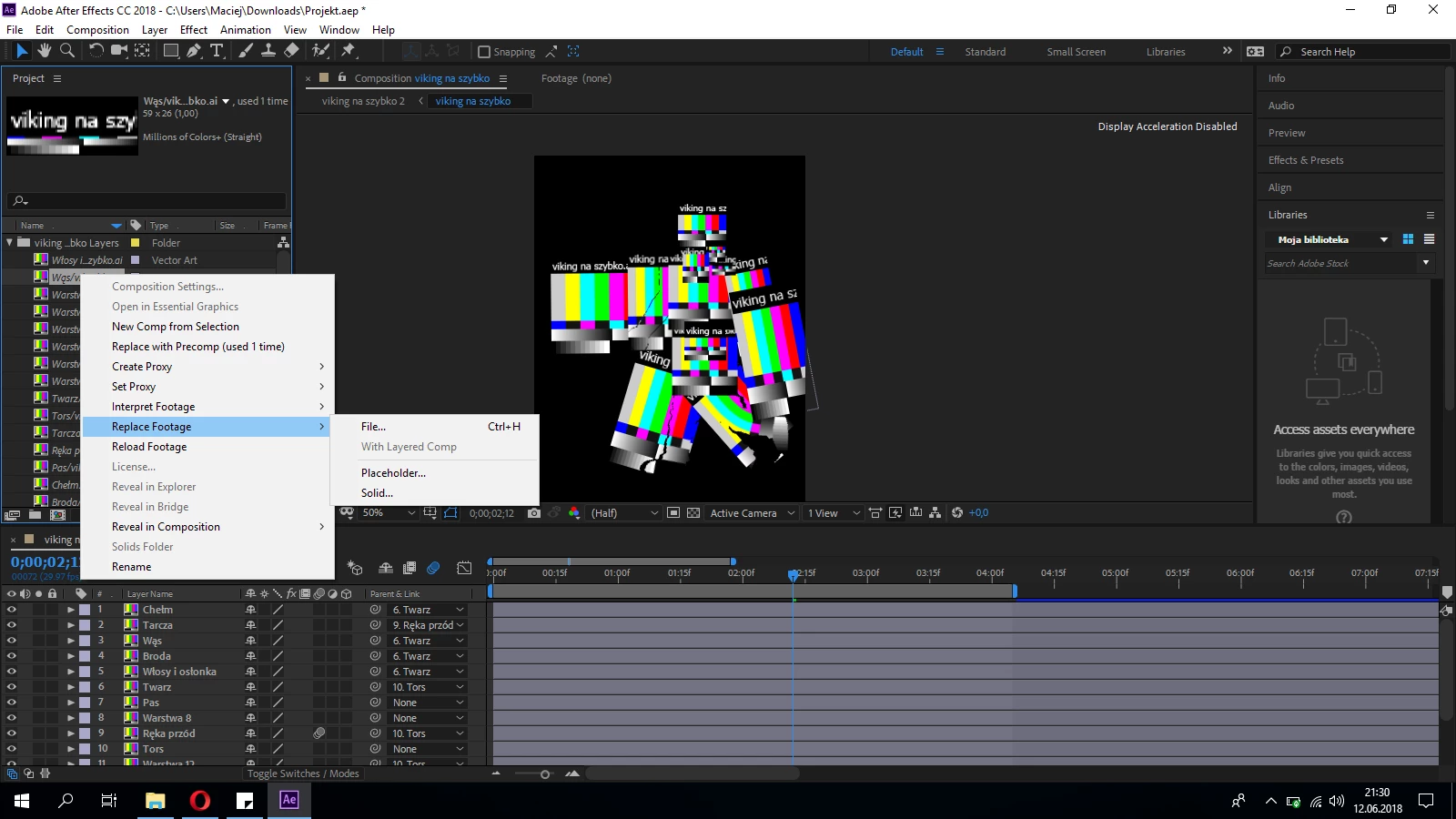
Task: Select the Eraser tool
Action: coord(291,51)
